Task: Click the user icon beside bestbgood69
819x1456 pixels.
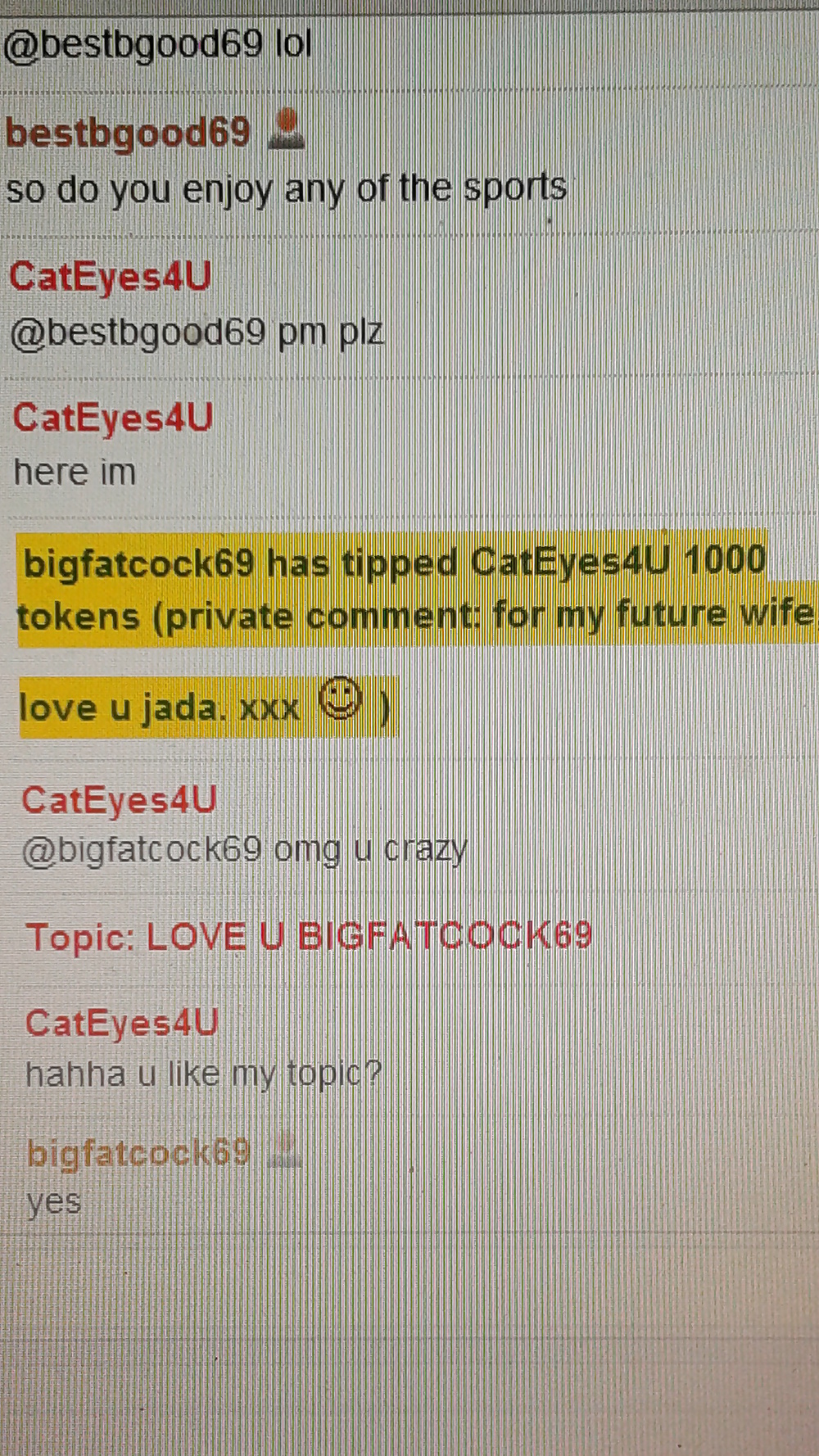Action: tap(287, 129)
